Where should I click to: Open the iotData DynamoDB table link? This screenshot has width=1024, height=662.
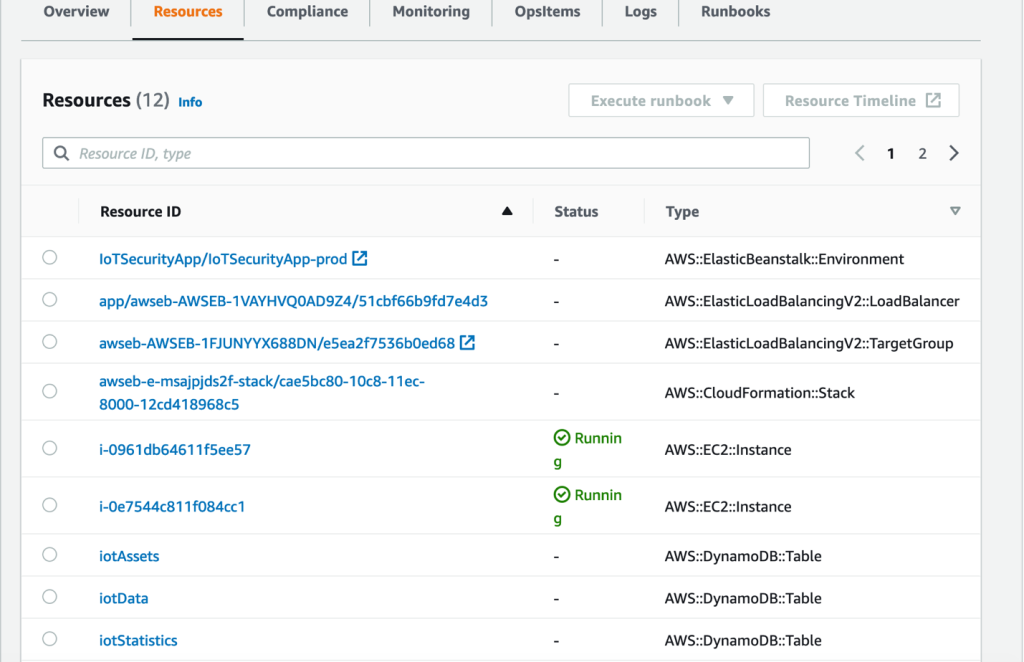tap(123, 597)
